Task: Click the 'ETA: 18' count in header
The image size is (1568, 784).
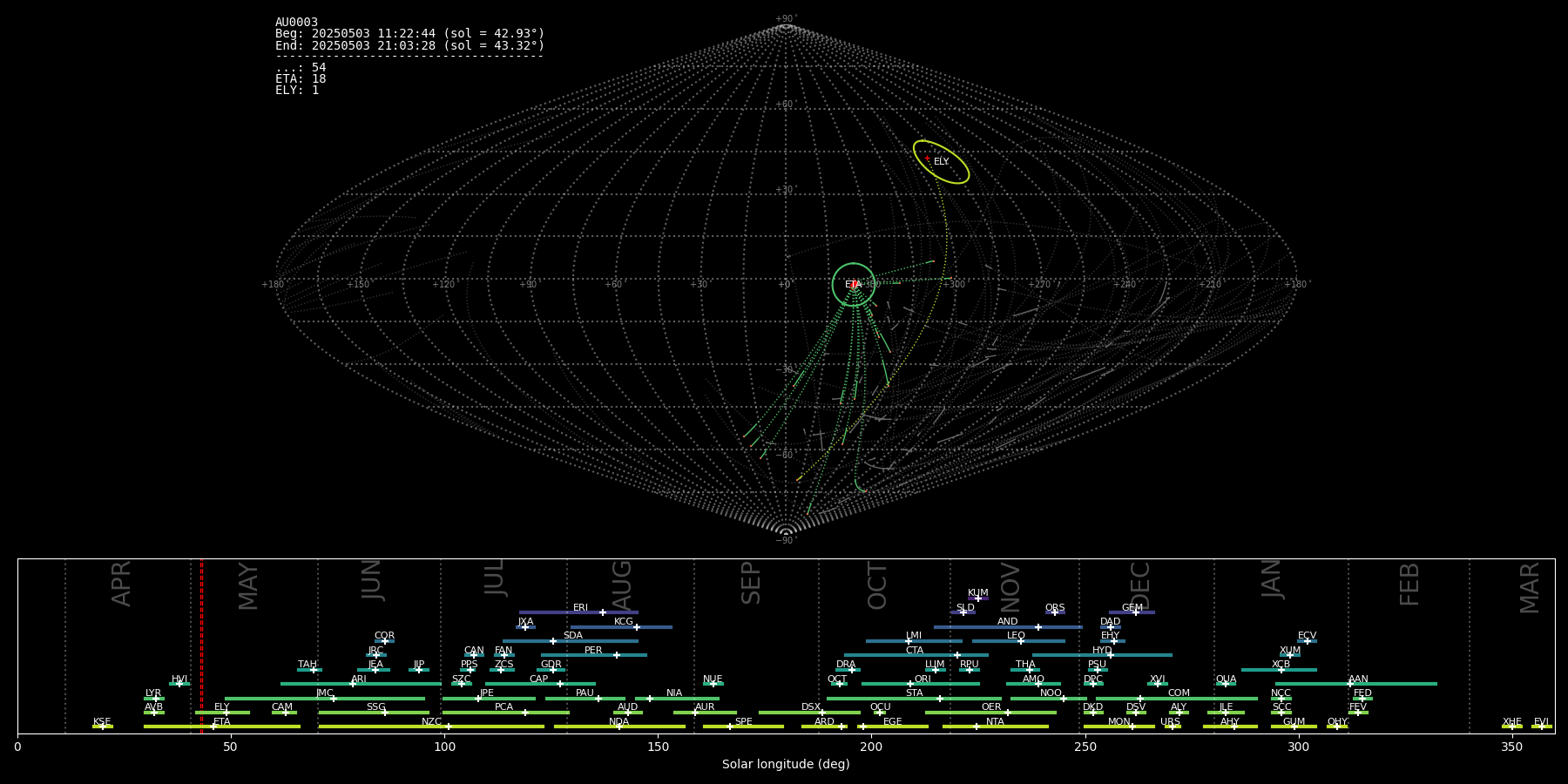Action: [301, 79]
